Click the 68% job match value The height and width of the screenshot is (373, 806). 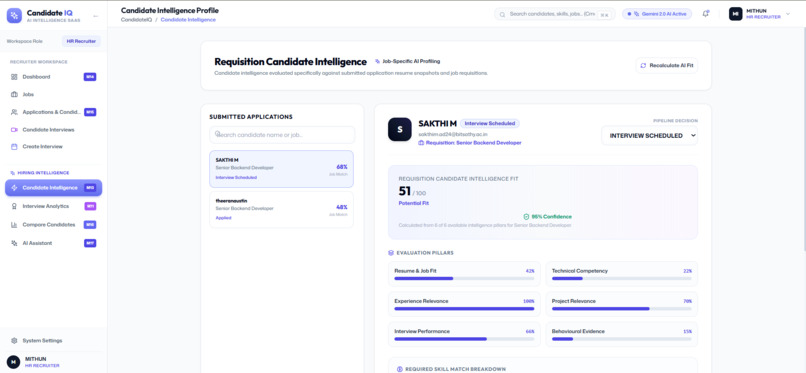point(342,167)
